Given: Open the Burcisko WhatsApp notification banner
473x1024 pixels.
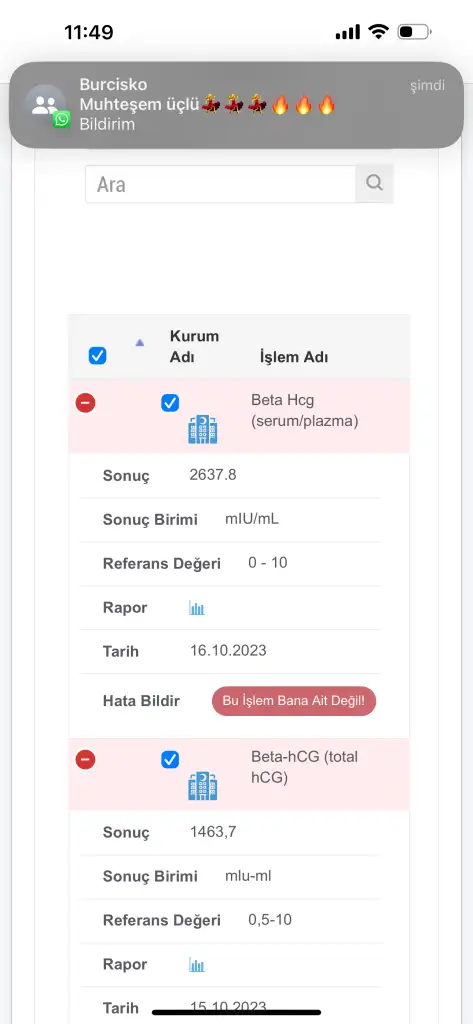Looking at the screenshot, I should click(236, 105).
